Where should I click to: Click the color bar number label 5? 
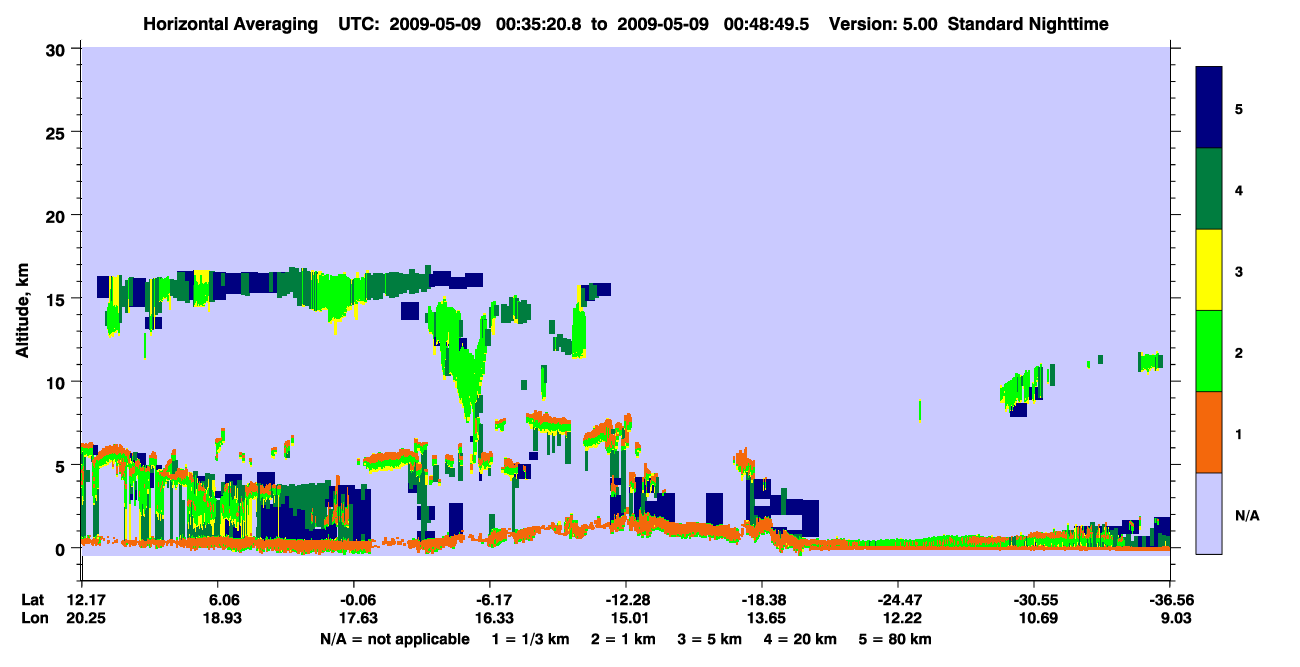coord(1239,108)
